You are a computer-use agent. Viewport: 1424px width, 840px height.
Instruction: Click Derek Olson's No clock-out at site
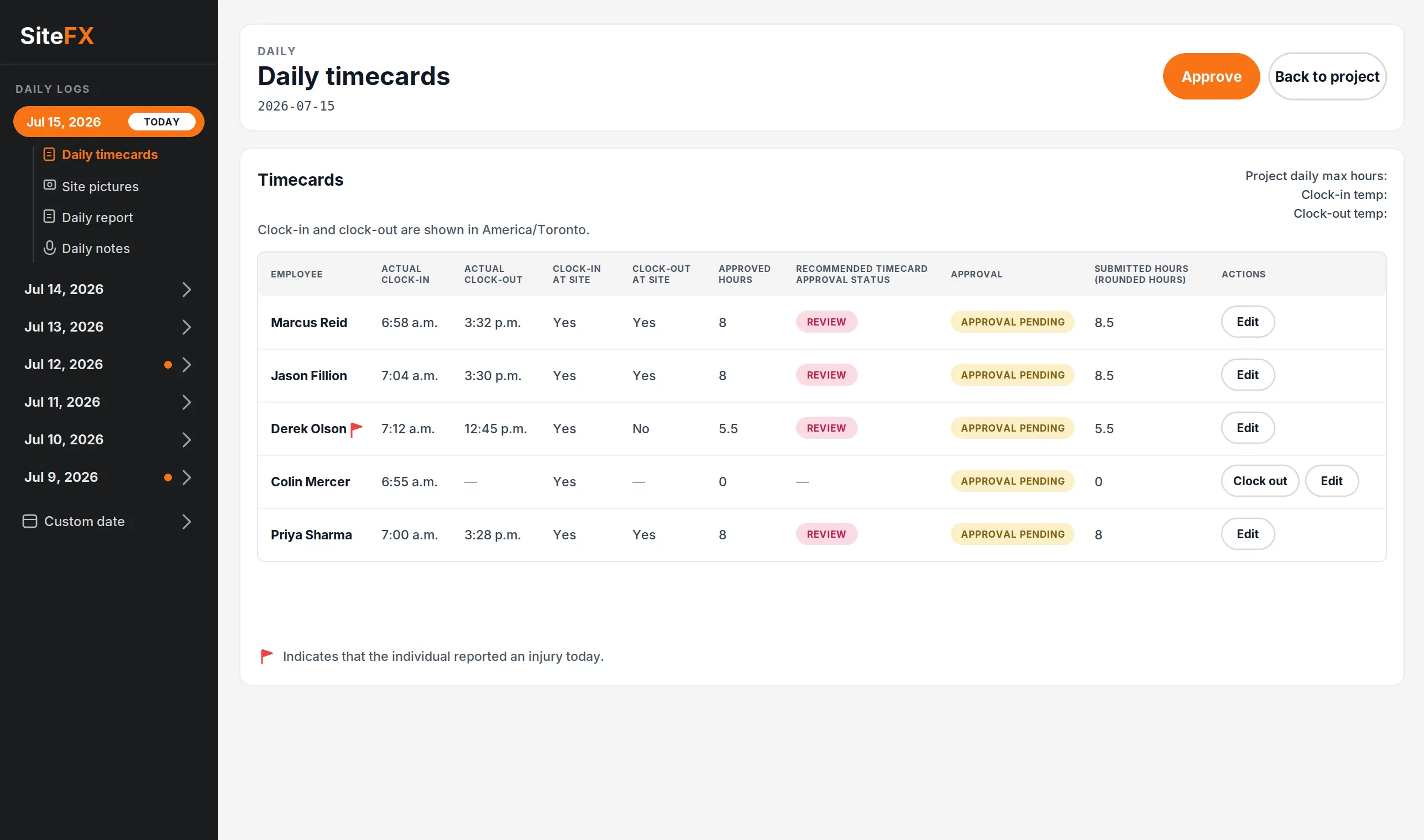point(640,429)
